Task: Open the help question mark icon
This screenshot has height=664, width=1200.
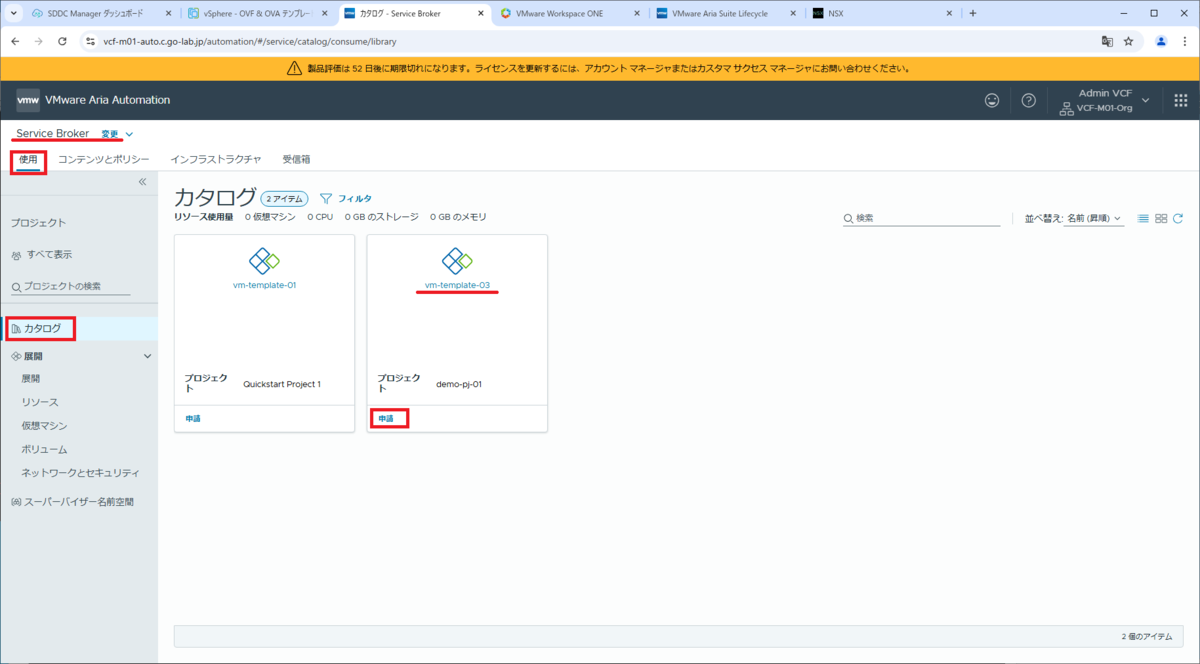Action: (1028, 100)
